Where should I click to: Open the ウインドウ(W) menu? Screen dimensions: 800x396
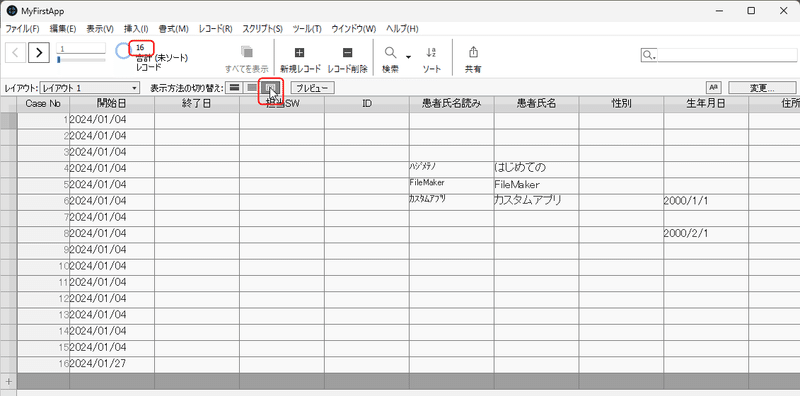point(354,29)
